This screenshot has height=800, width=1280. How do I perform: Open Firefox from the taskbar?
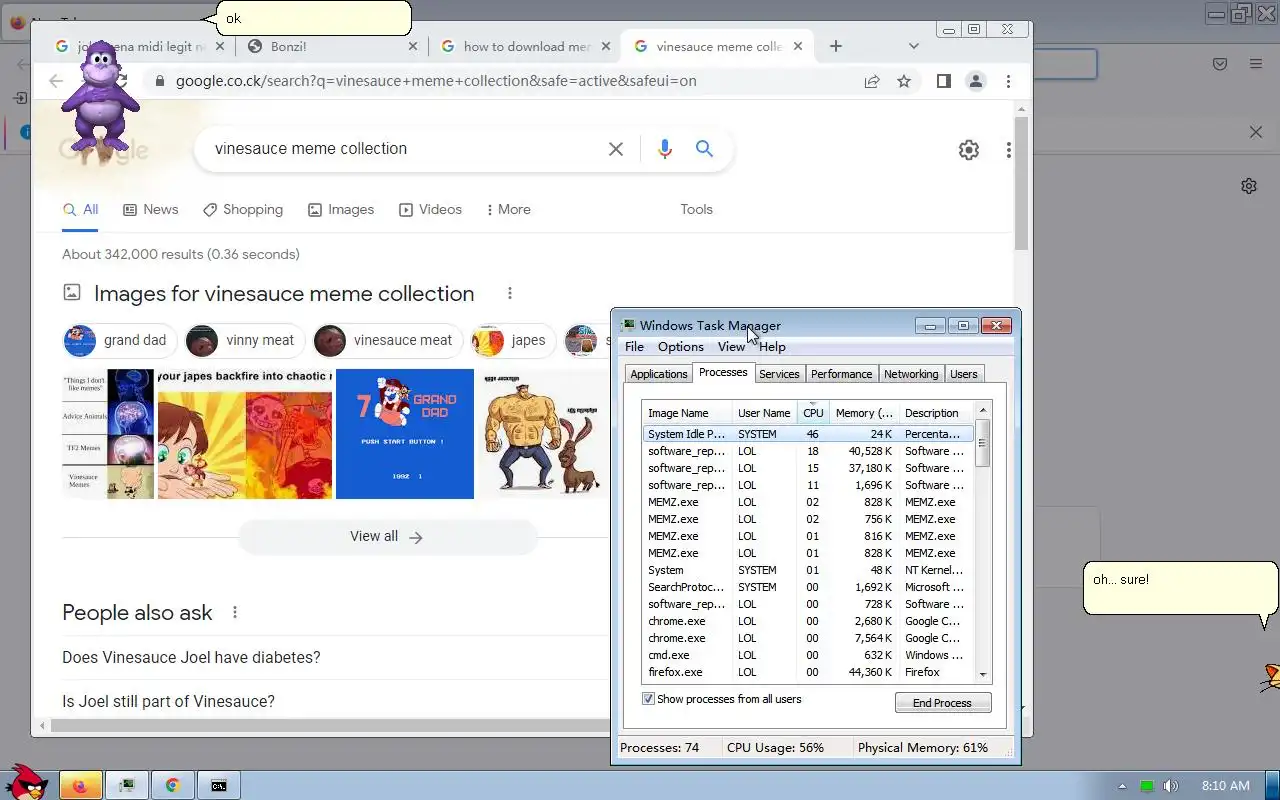click(x=80, y=785)
